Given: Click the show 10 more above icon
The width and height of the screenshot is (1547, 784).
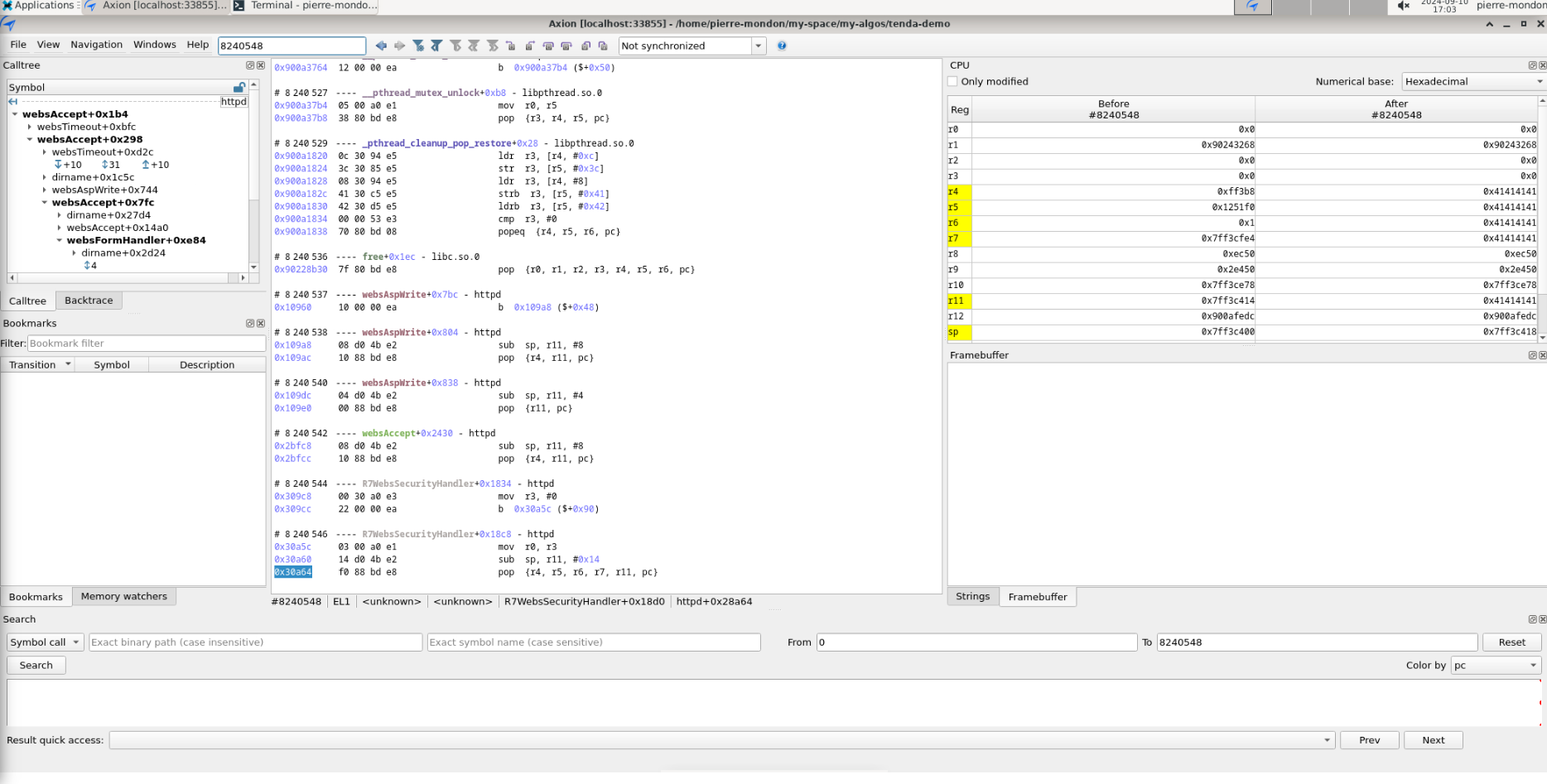Looking at the screenshot, I should point(146,165).
